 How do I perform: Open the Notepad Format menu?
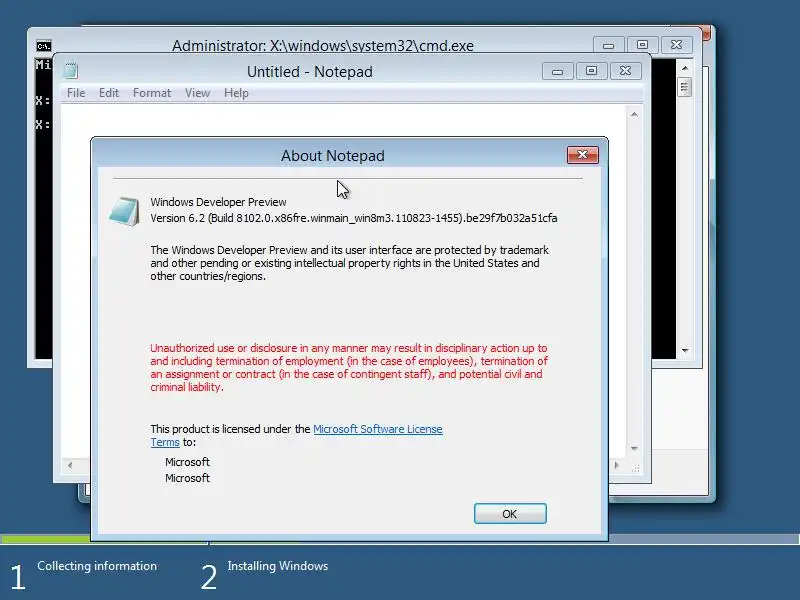coord(152,93)
